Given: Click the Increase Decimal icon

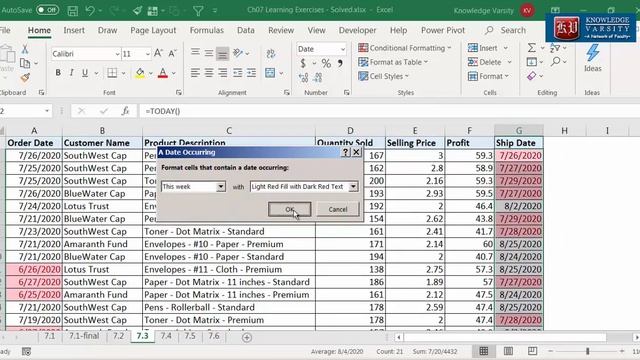Looking at the screenshot, I should (303, 78).
